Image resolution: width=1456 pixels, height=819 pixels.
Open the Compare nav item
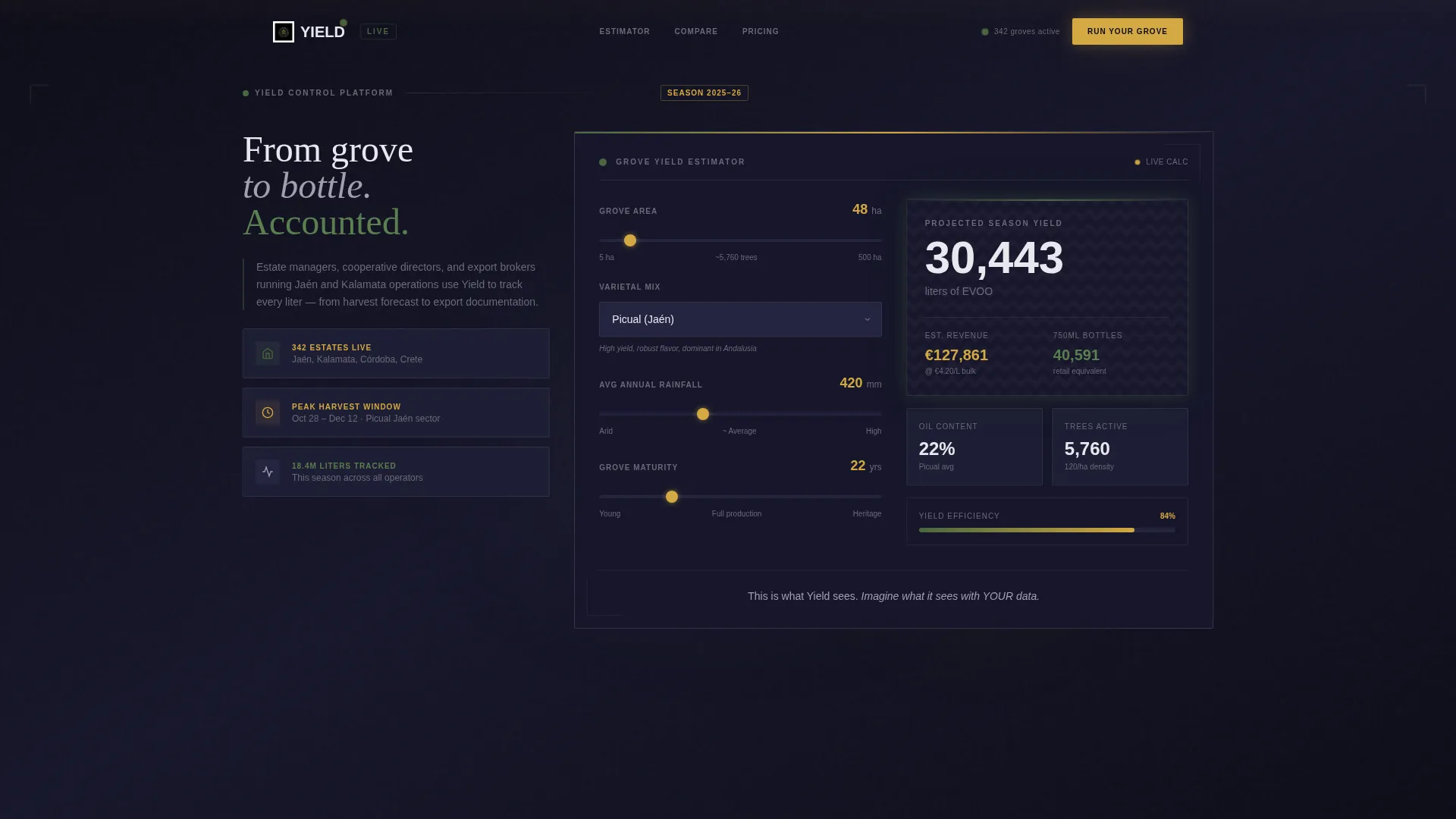point(696,32)
